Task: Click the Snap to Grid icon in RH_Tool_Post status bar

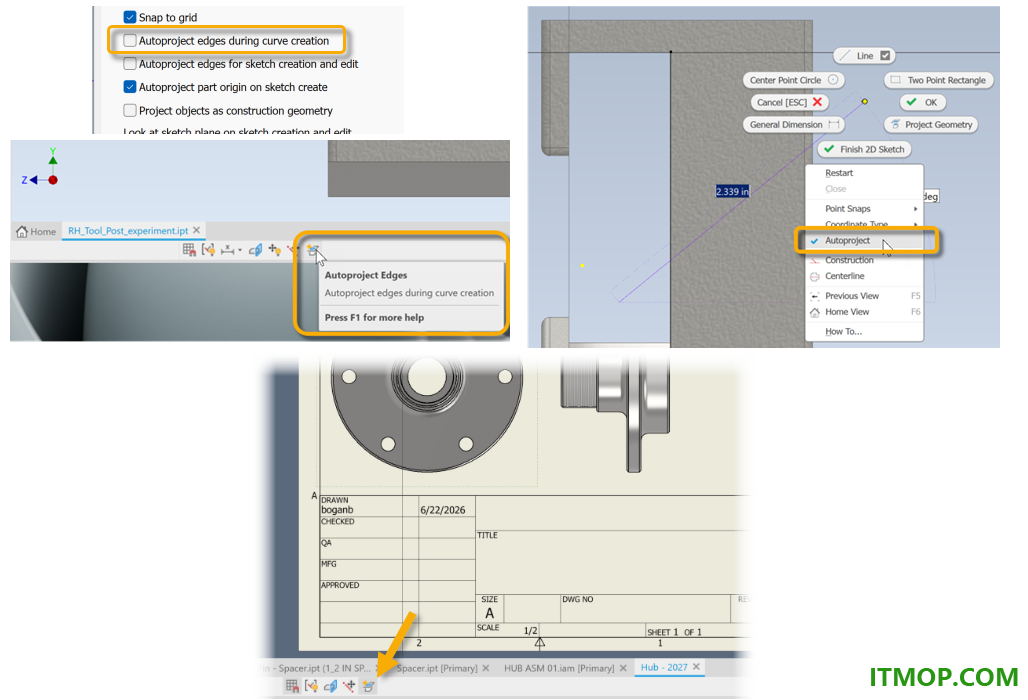Action: [189, 250]
